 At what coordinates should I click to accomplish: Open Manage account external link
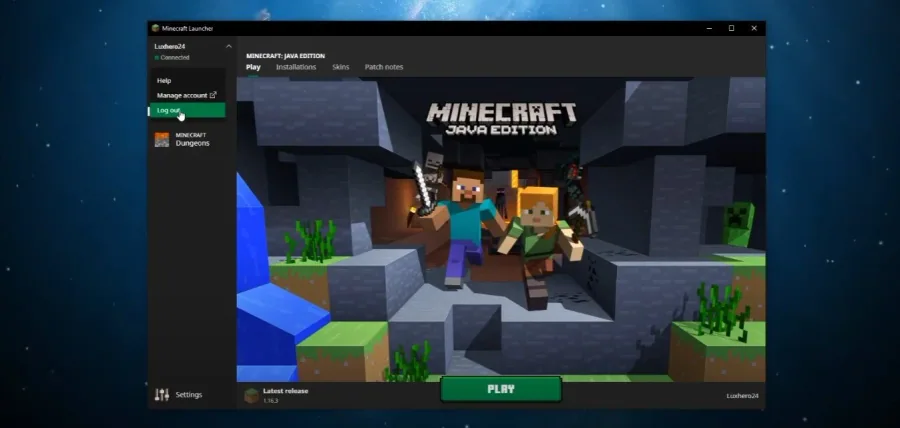(188, 95)
